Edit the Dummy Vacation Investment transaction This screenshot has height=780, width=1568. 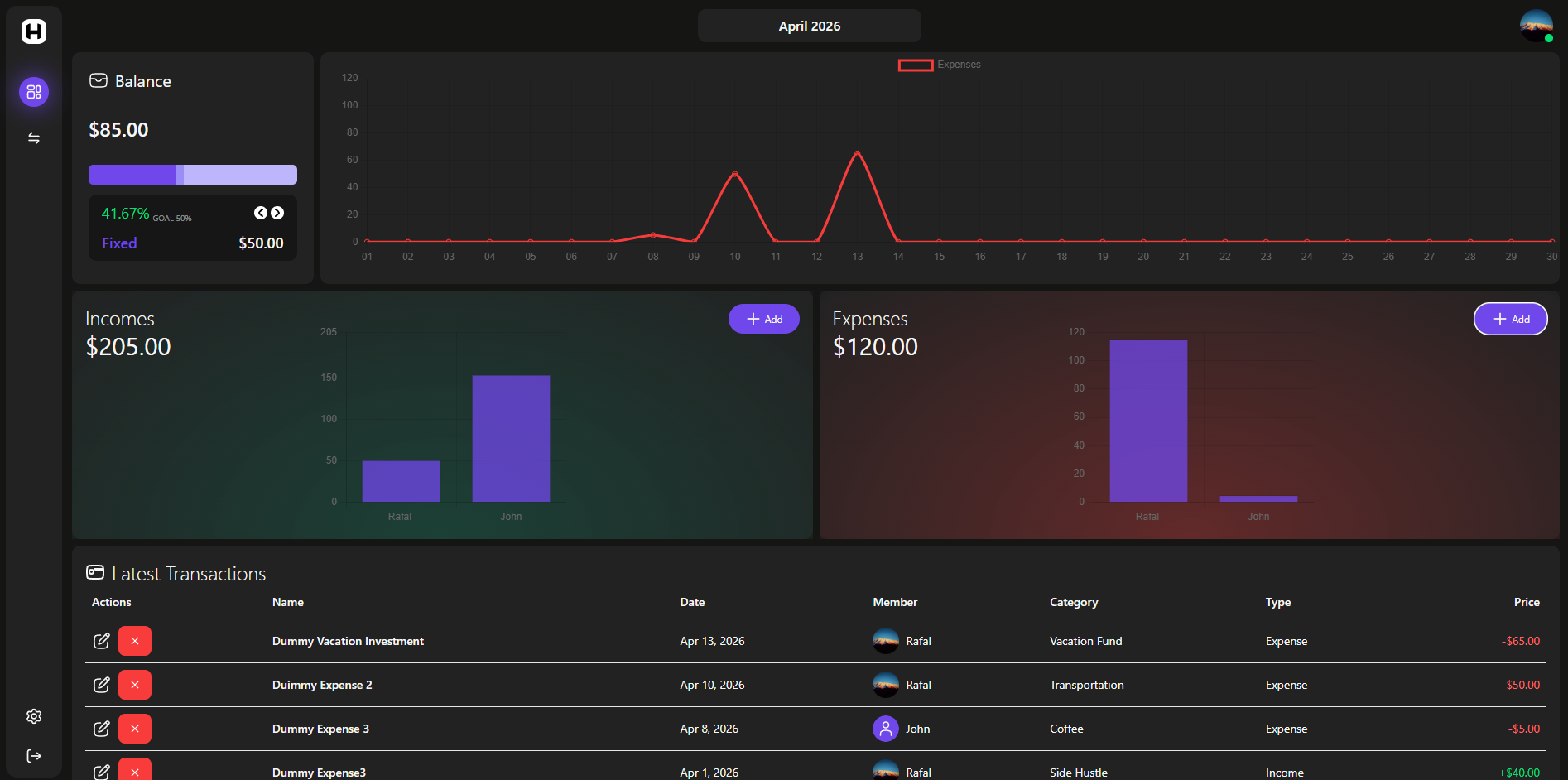pyautogui.click(x=102, y=641)
